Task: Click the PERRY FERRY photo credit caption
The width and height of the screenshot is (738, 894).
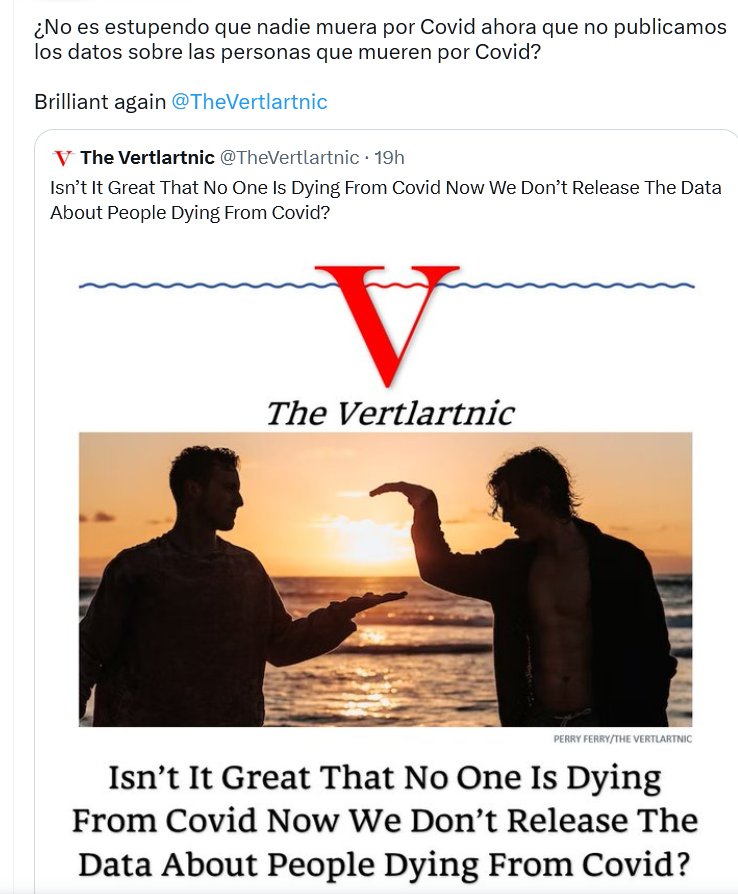Action: (x=622, y=739)
